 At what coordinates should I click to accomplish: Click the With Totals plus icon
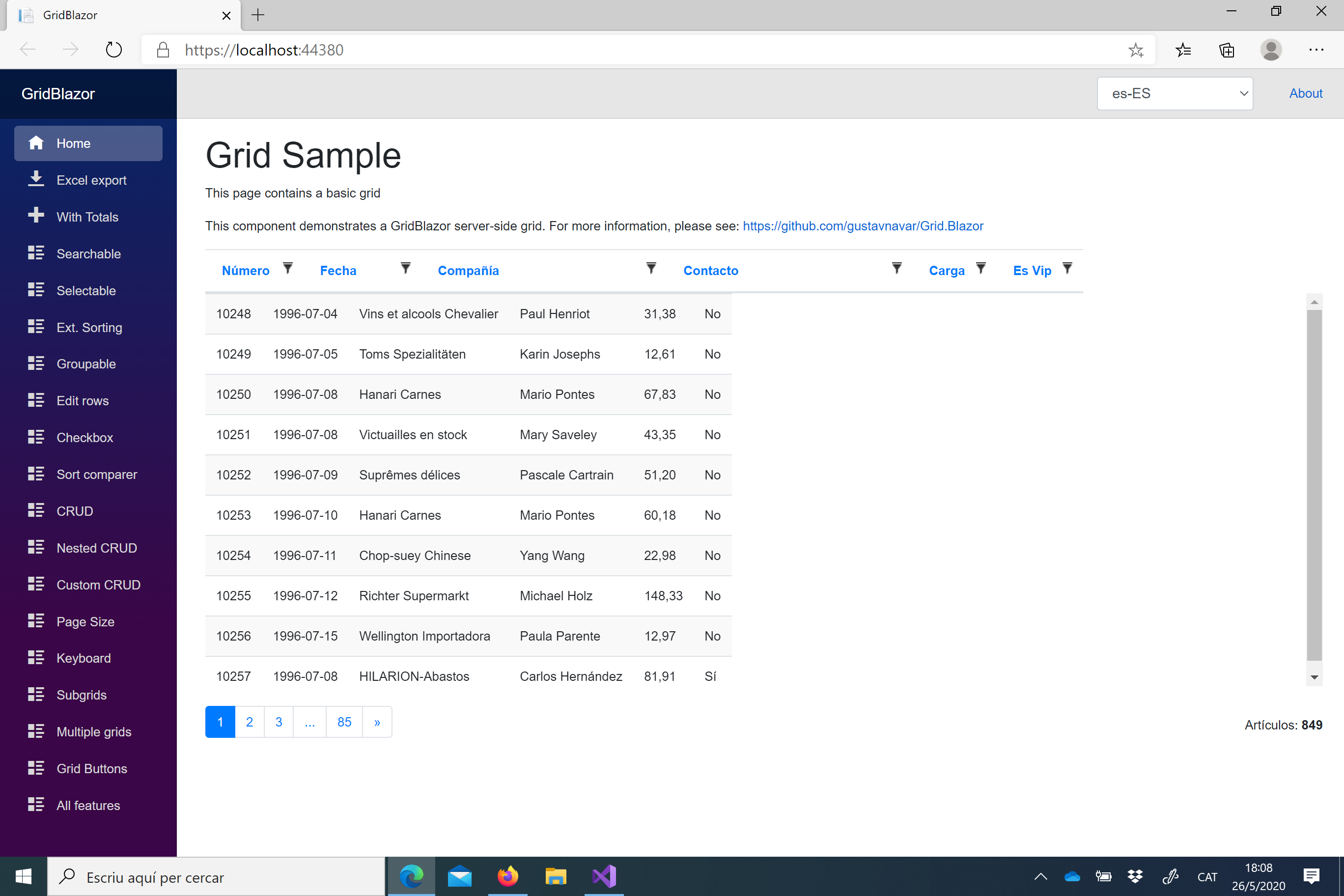[x=36, y=216]
